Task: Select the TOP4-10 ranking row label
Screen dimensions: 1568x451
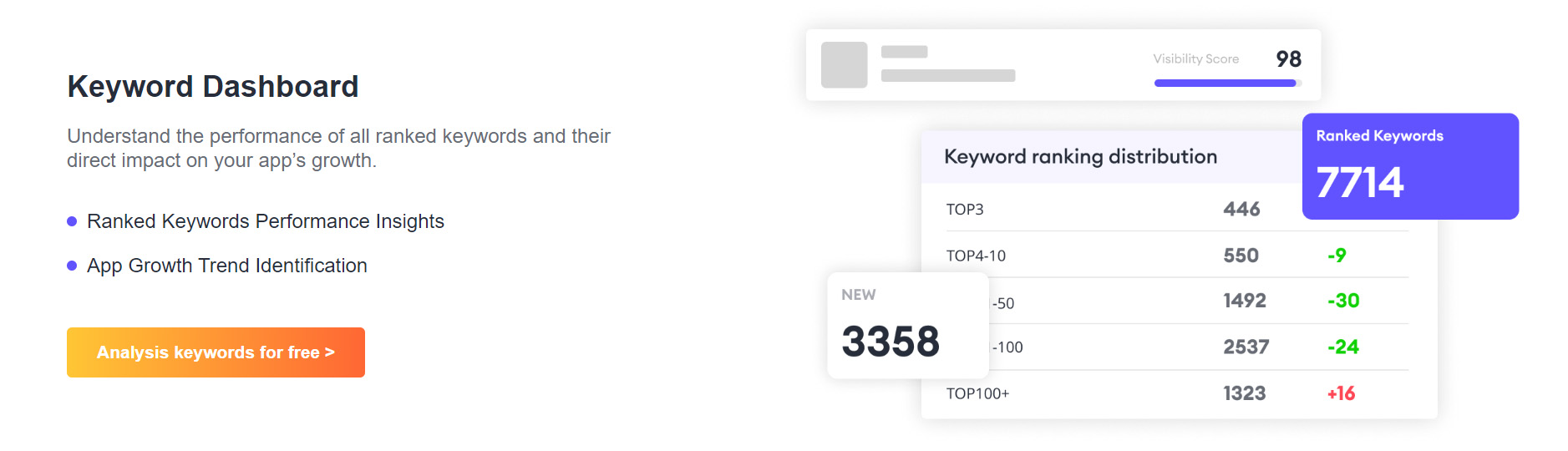Action: 976,256
